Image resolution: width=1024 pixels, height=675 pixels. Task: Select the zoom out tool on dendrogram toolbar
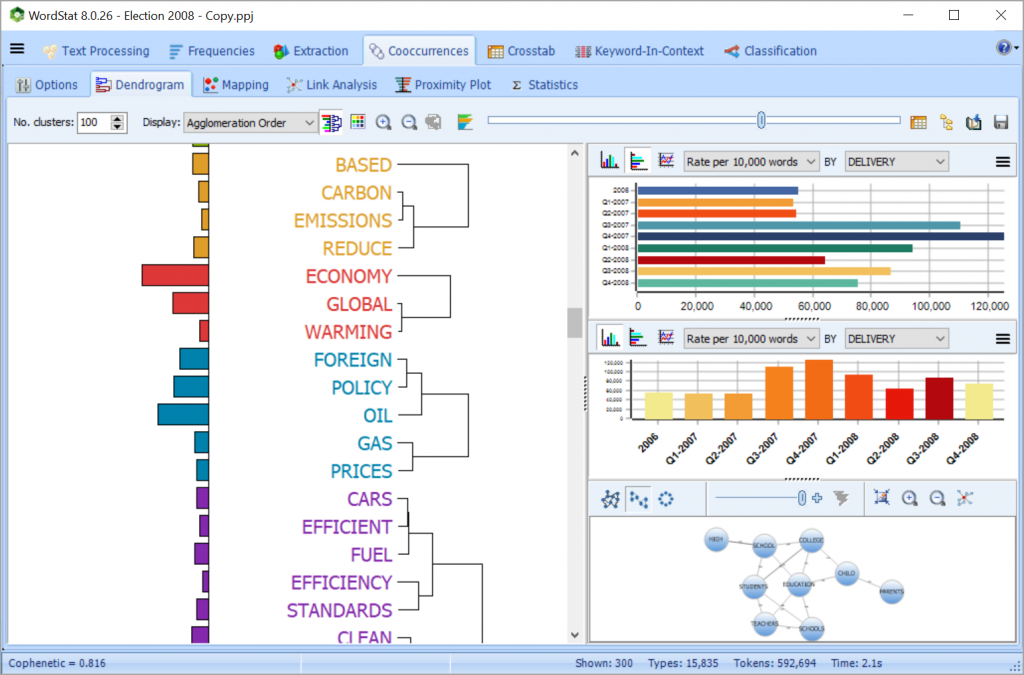(x=408, y=121)
